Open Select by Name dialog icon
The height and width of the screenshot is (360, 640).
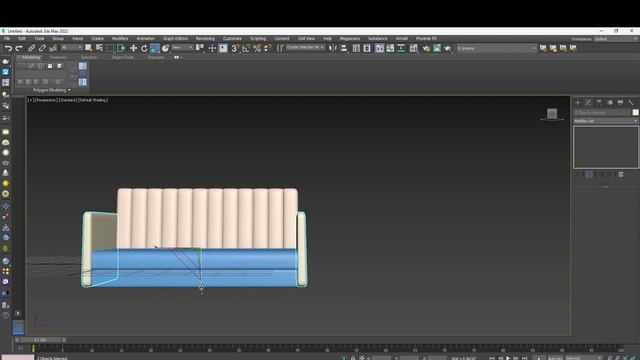99,48
